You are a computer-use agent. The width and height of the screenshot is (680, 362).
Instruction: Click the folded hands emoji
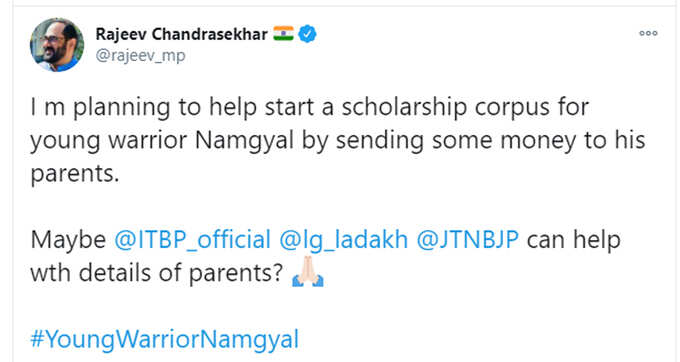click(x=308, y=272)
